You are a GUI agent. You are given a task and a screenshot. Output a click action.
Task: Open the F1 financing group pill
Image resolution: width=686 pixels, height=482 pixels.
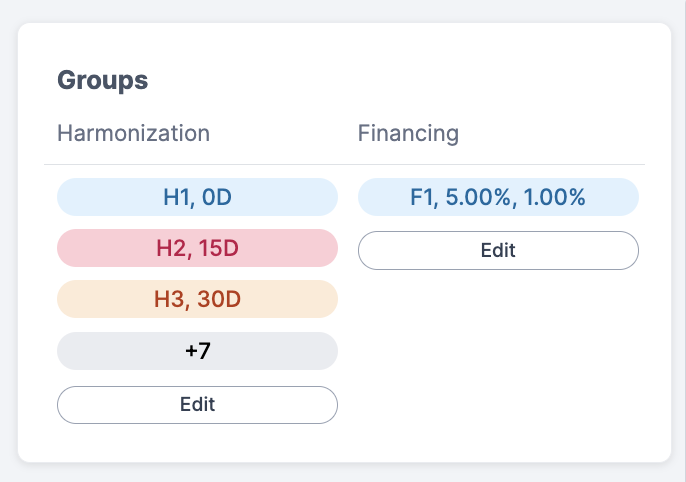[498, 197]
